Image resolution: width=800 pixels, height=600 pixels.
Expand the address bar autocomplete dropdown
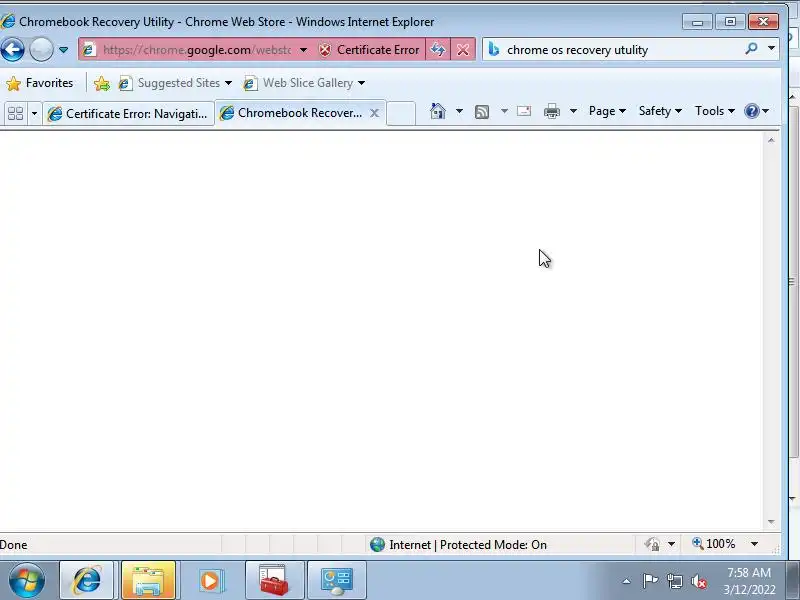coord(304,49)
